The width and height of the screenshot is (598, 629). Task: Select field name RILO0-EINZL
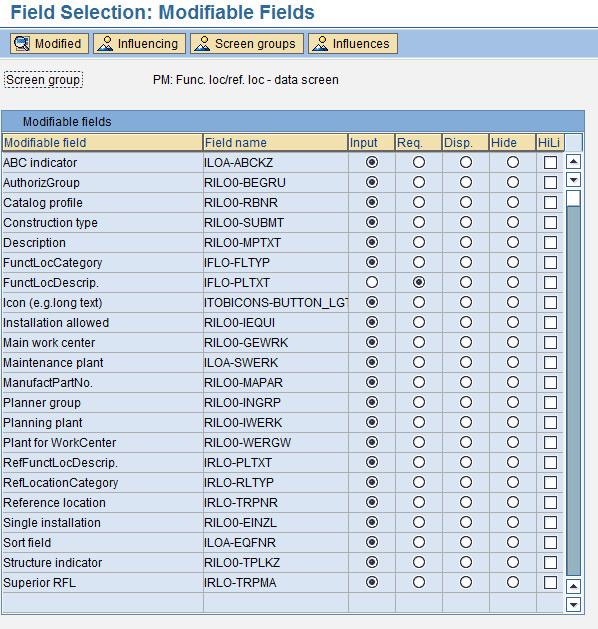240,522
